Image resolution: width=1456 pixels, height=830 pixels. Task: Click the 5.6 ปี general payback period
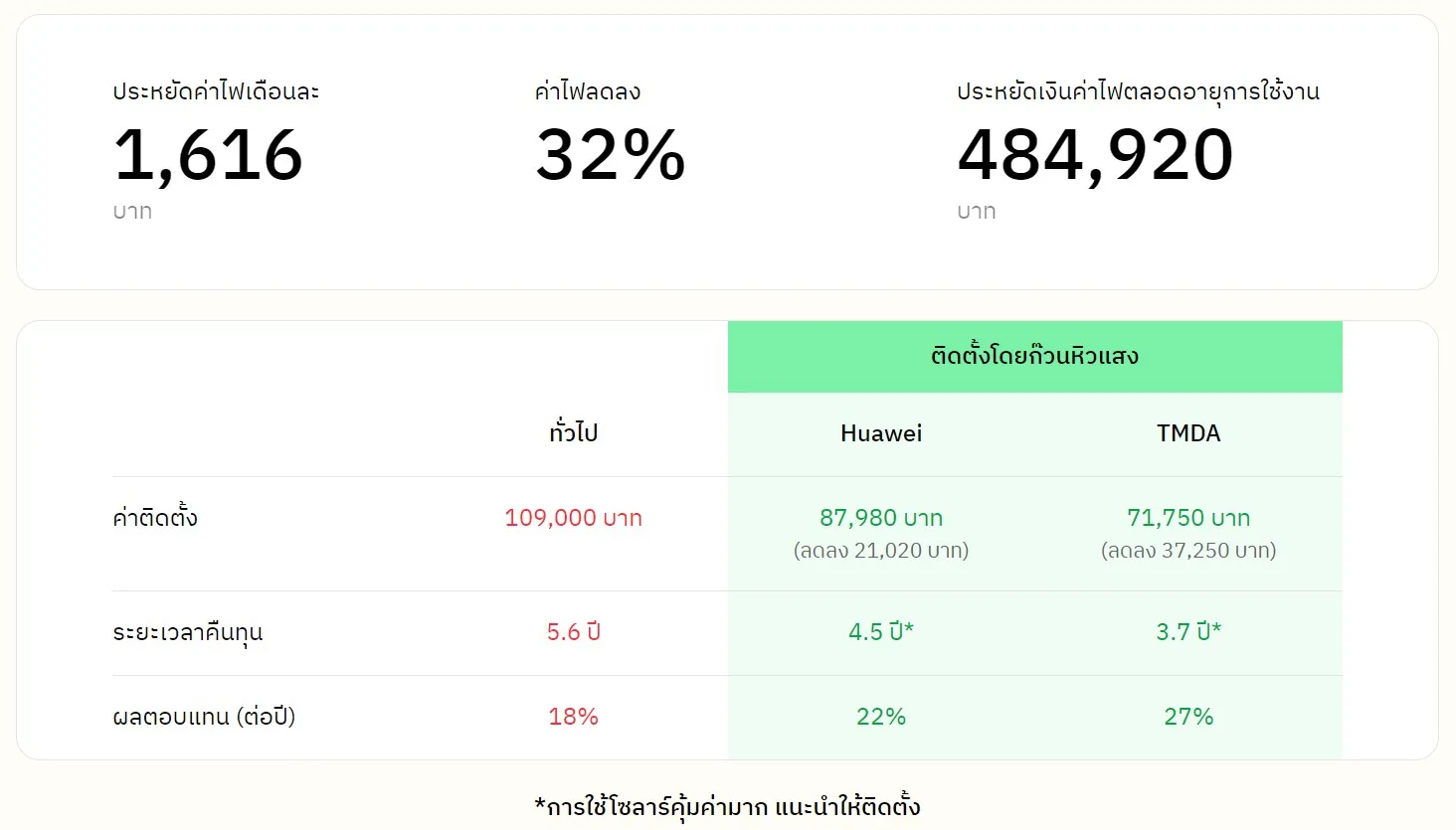coord(573,632)
